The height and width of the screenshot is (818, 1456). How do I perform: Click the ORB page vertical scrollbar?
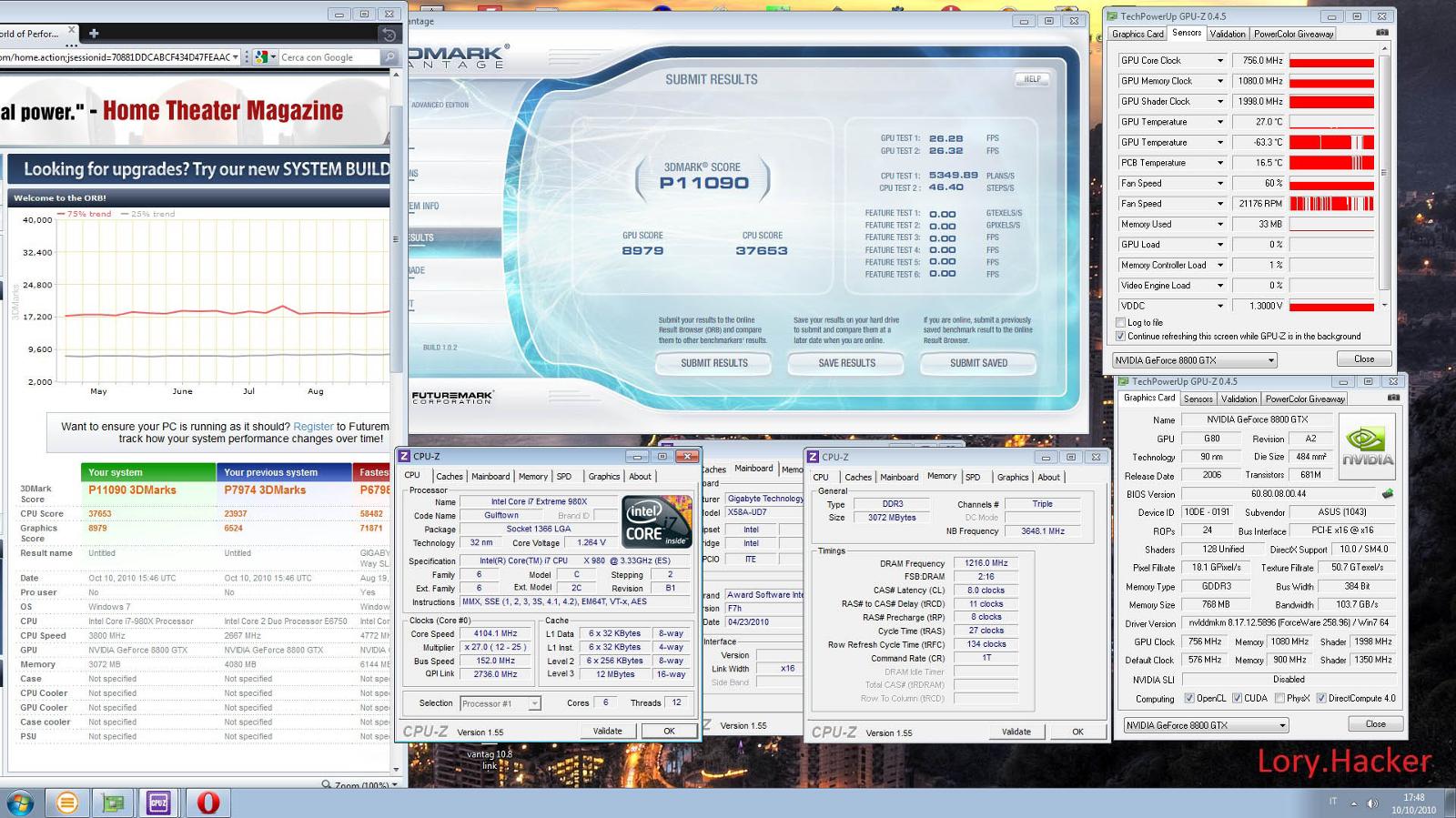click(396, 240)
